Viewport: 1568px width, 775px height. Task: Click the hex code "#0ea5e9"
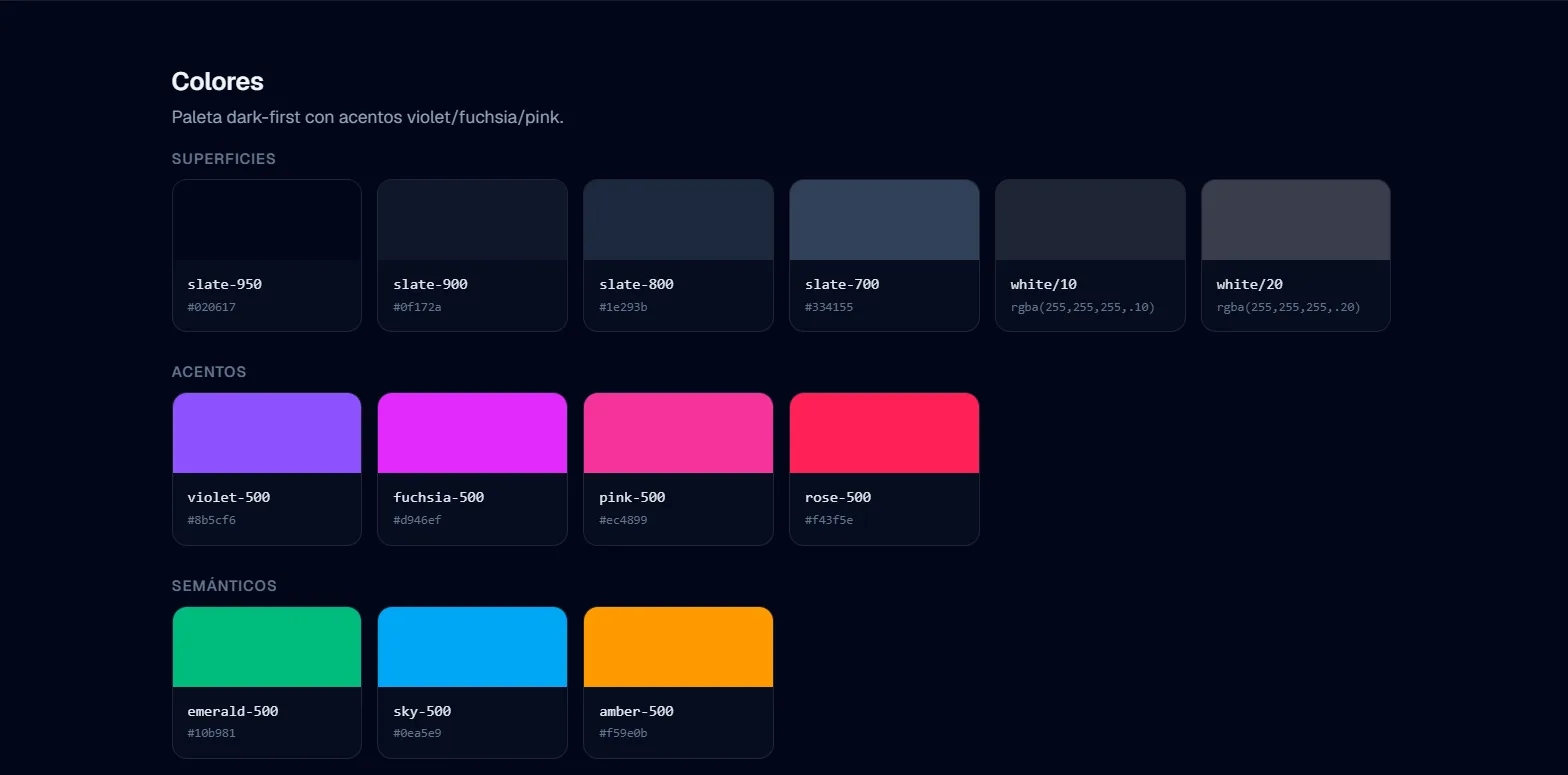click(418, 733)
